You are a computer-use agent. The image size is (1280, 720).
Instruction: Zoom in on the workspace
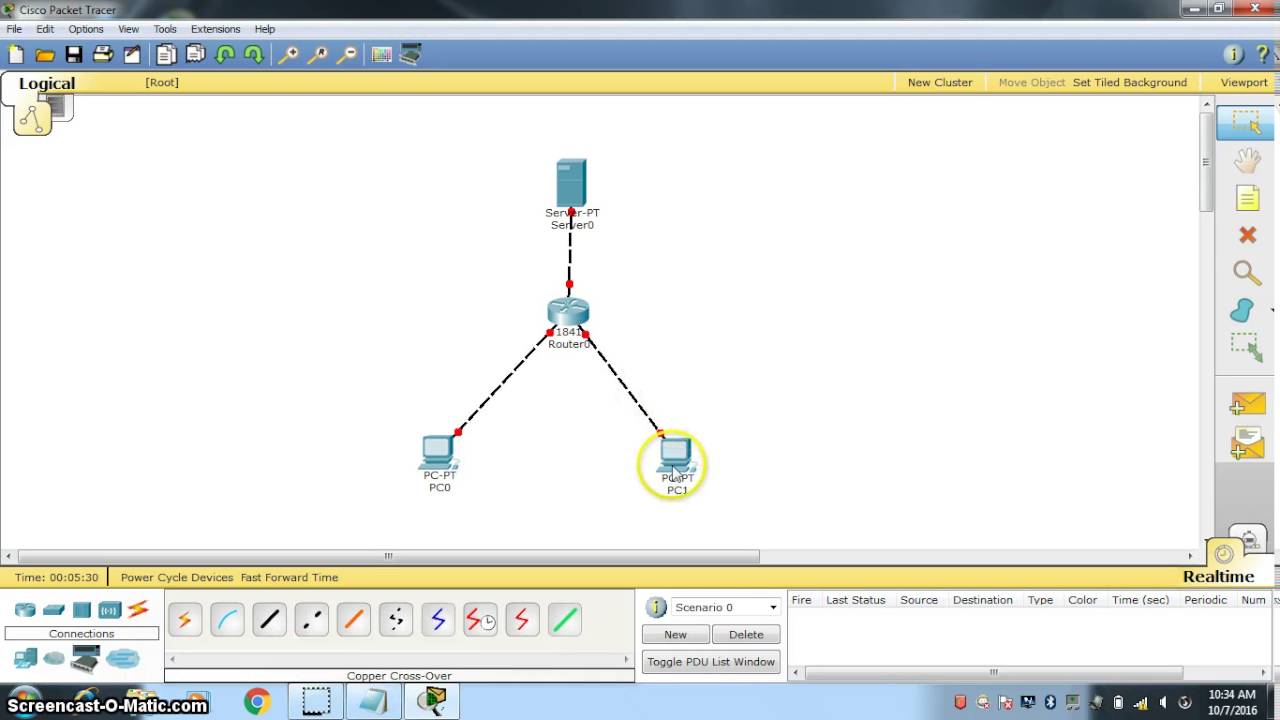288,55
